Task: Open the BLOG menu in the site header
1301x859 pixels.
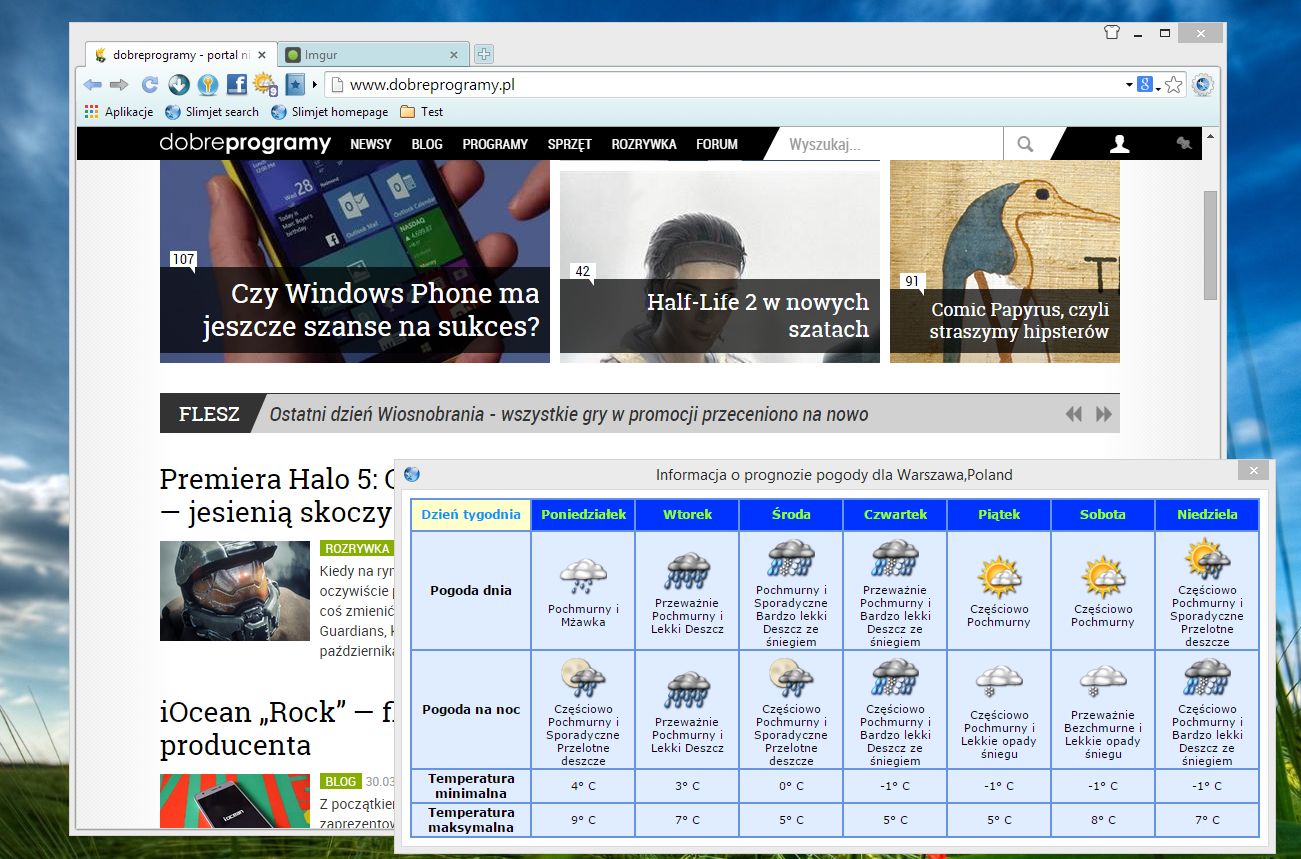Action: point(427,144)
